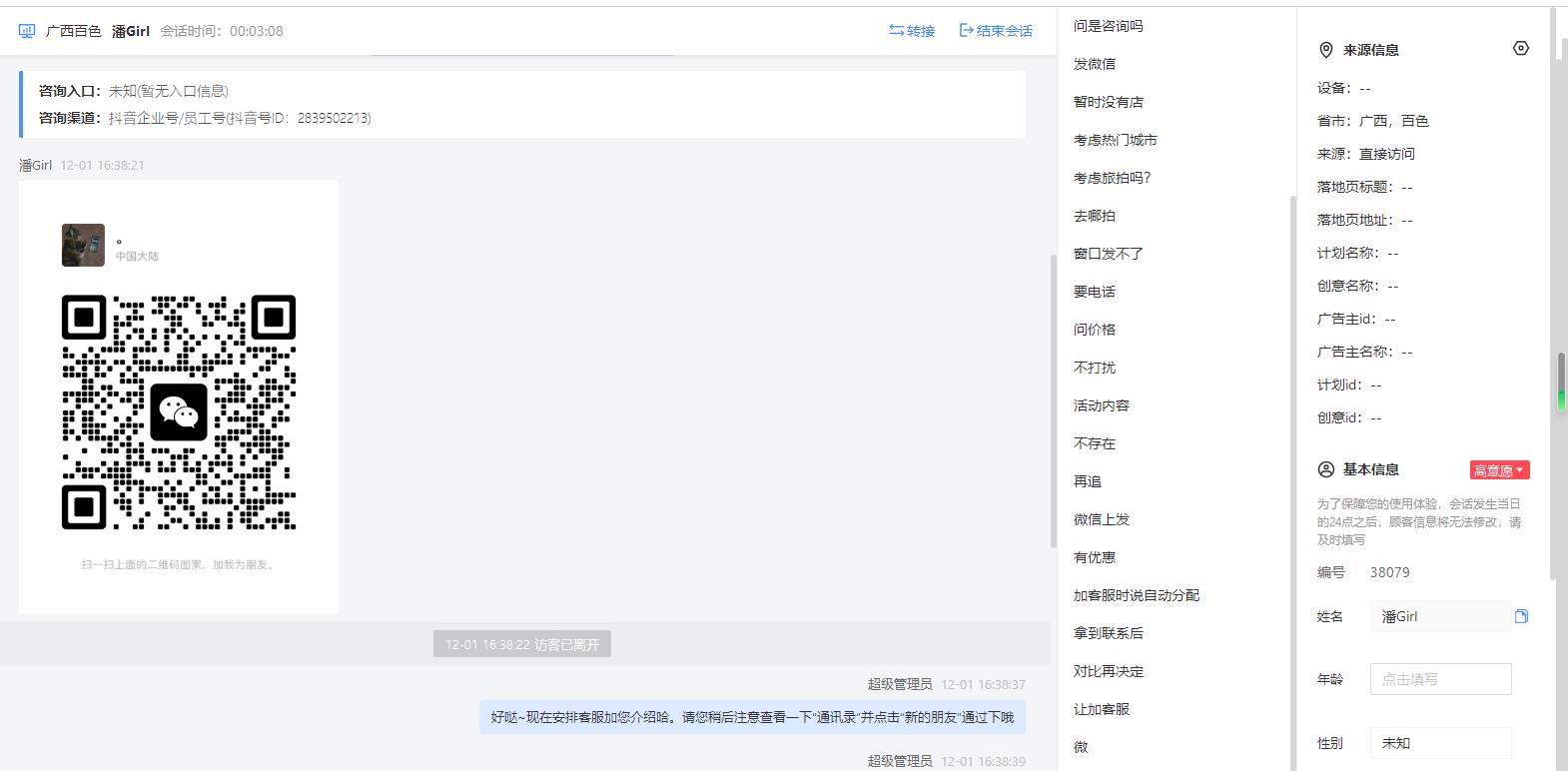Click the contact avatar above QR code
This screenshot has height=771, width=1568.
click(83, 245)
